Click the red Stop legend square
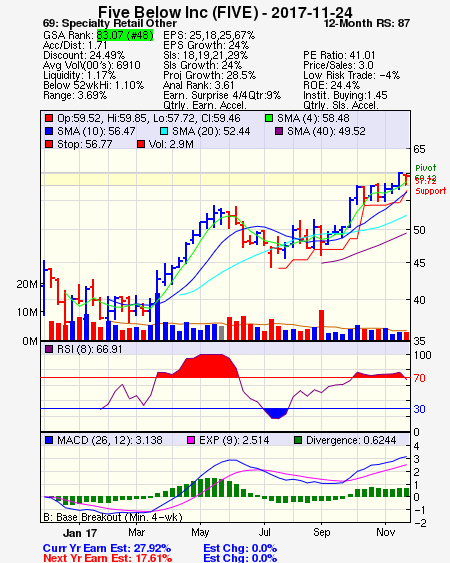This screenshot has height=563, width=450. [49, 144]
